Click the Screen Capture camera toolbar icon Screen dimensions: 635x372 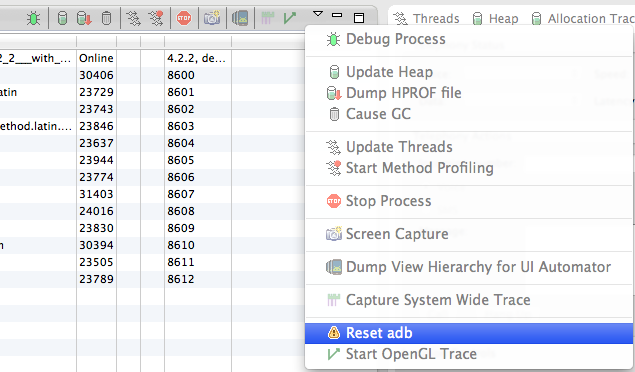[x=212, y=18]
